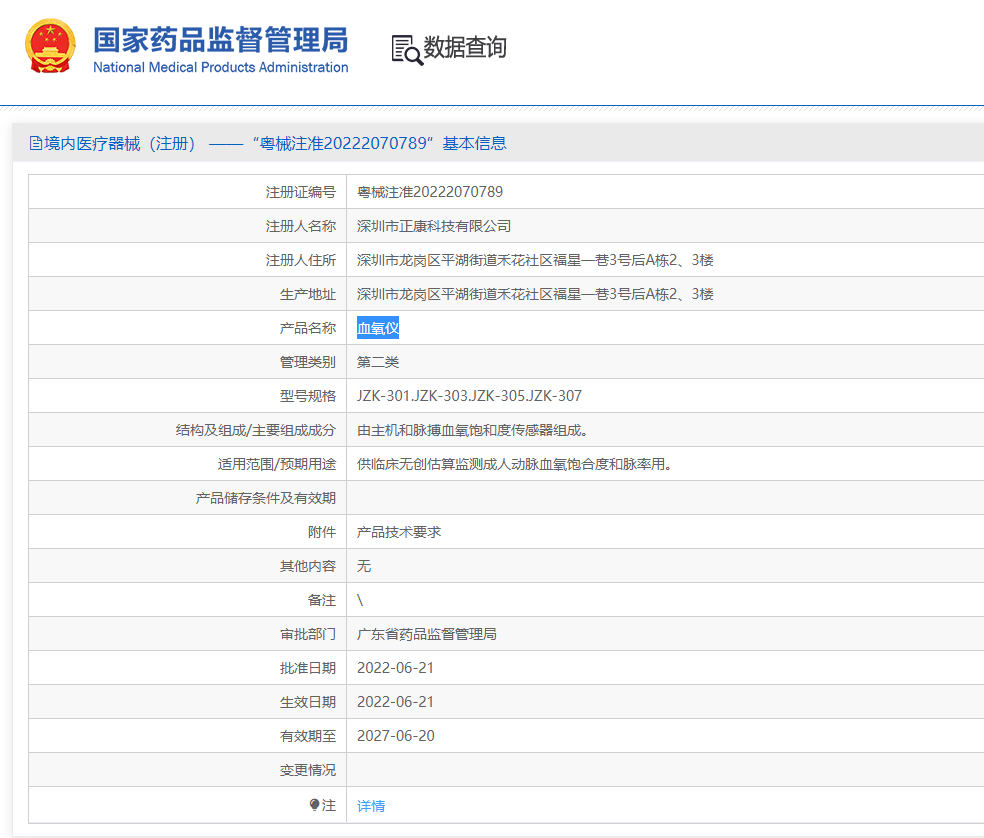
Task: Click the expiry date 2027-06-20
Action: click(x=396, y=736)
